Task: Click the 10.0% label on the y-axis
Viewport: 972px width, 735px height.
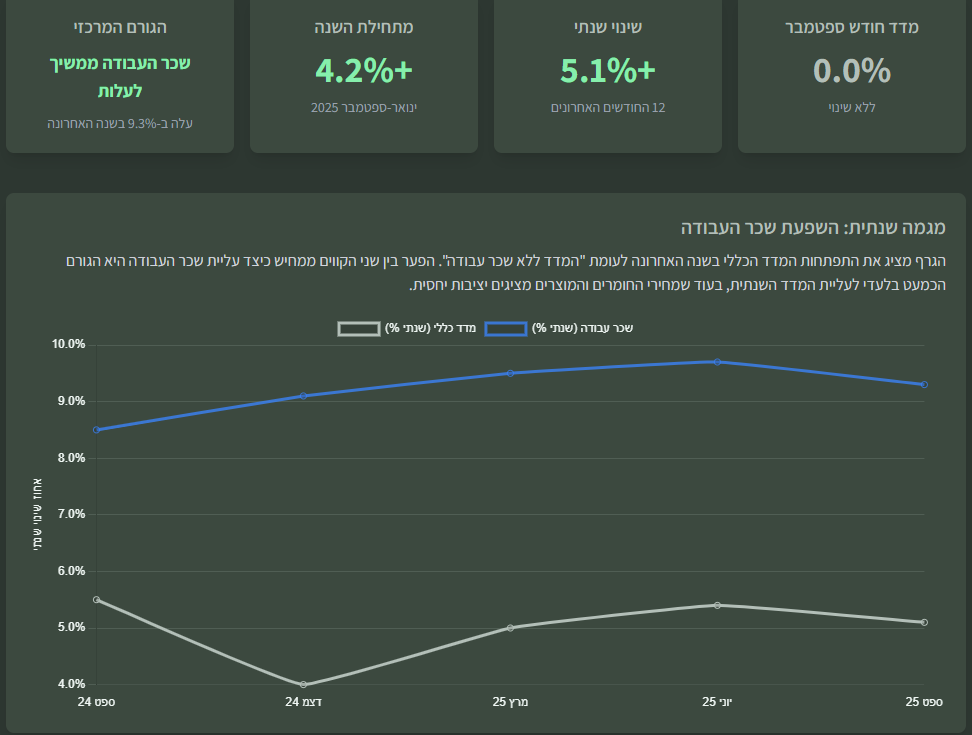Action: point(69,345)
